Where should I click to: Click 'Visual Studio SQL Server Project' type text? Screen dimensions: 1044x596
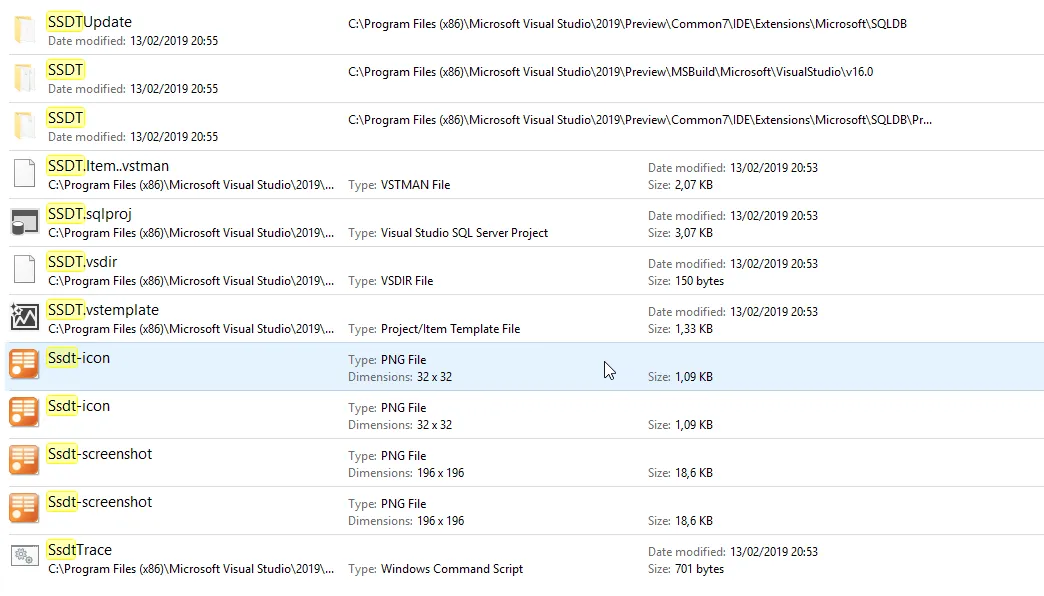pyautogui.click(x=464, y=233)
